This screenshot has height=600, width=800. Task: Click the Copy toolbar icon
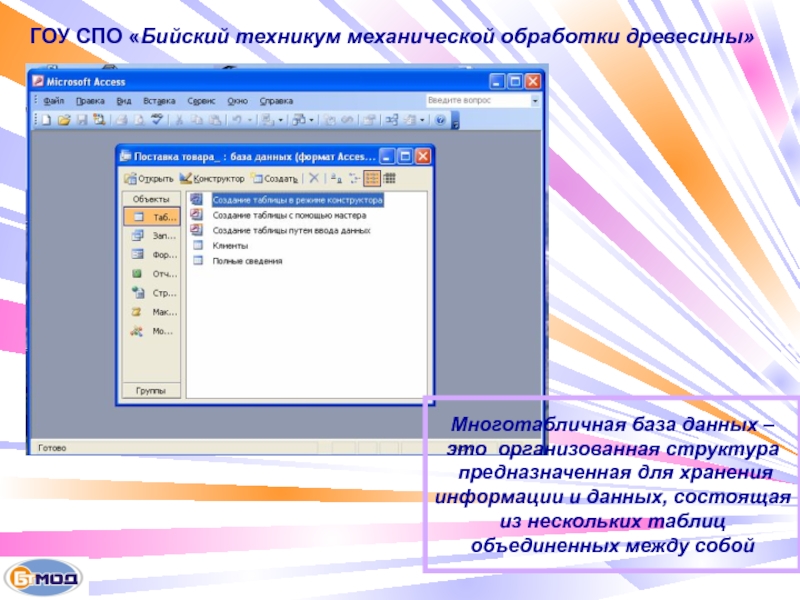196,120
